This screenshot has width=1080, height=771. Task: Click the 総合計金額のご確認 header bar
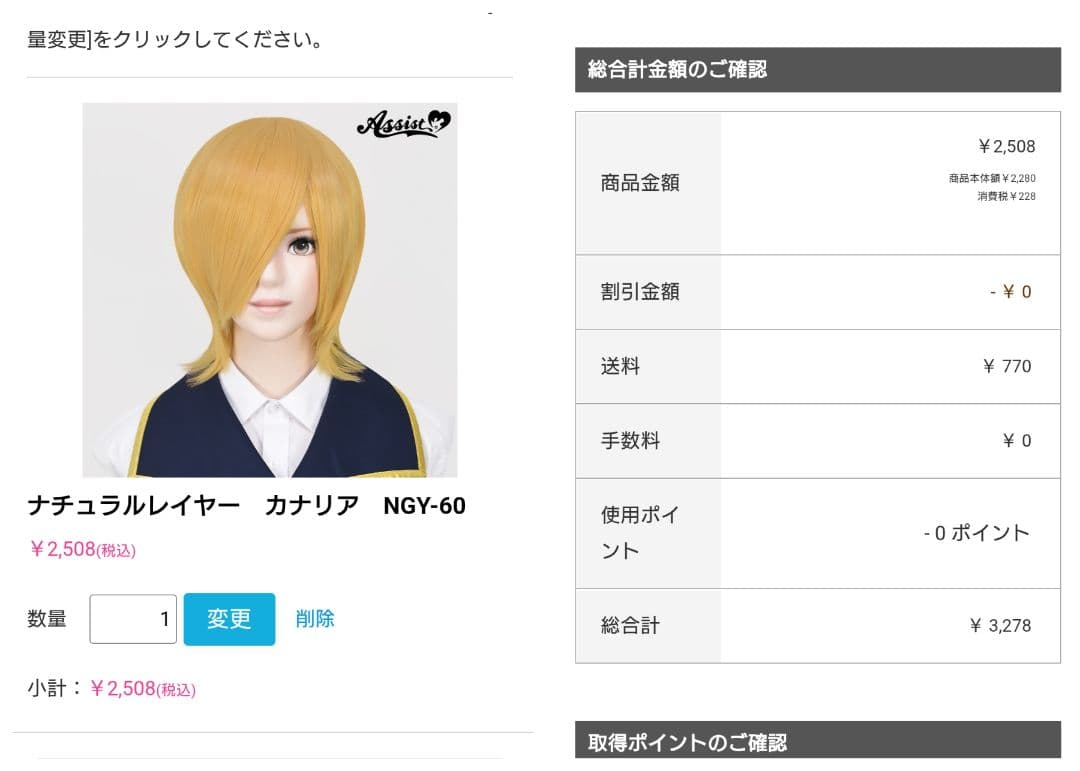tap(818, 70)
